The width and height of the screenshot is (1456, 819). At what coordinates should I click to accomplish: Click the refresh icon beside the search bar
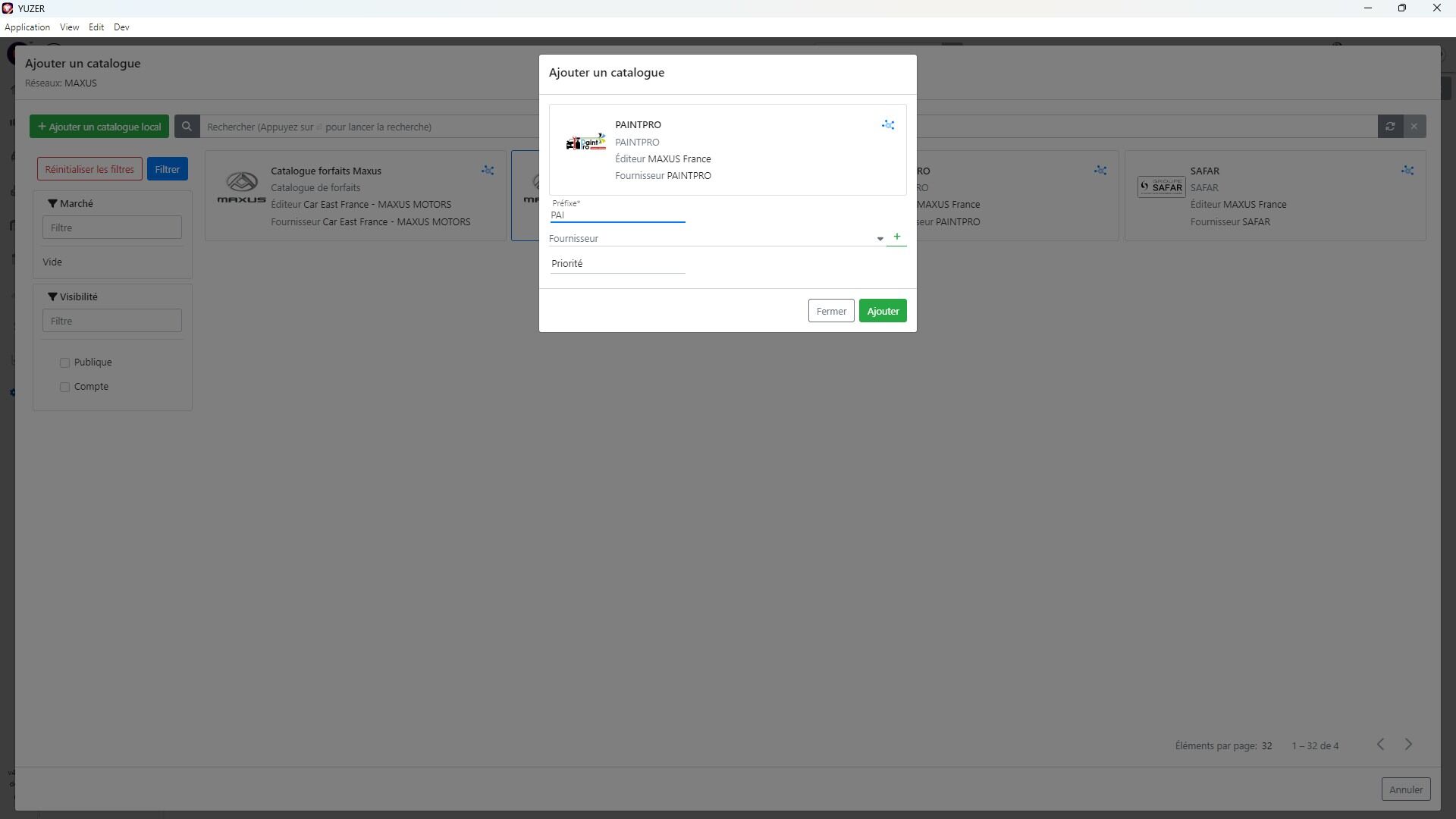tap(1390, 127)
